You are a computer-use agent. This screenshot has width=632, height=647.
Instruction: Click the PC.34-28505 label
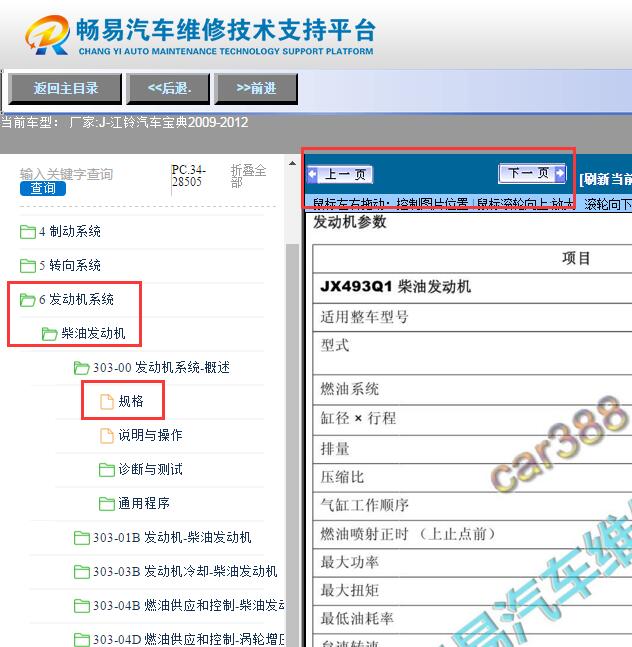click(189, 175)
